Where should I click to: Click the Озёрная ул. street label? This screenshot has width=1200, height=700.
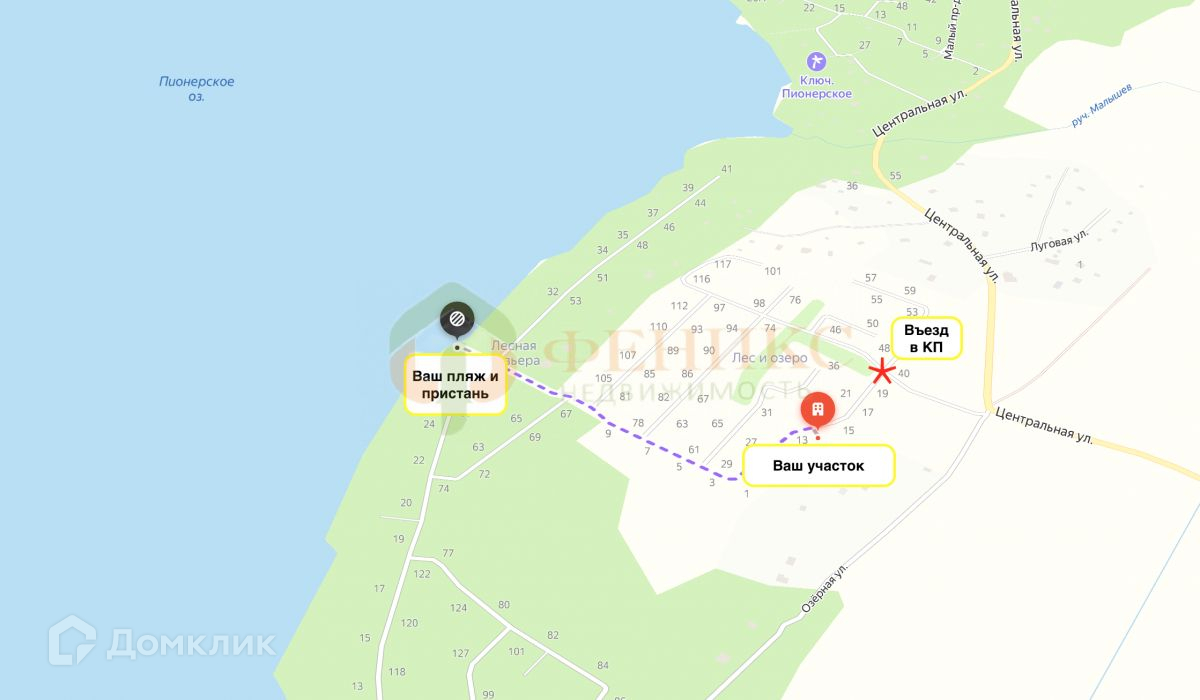825,589
